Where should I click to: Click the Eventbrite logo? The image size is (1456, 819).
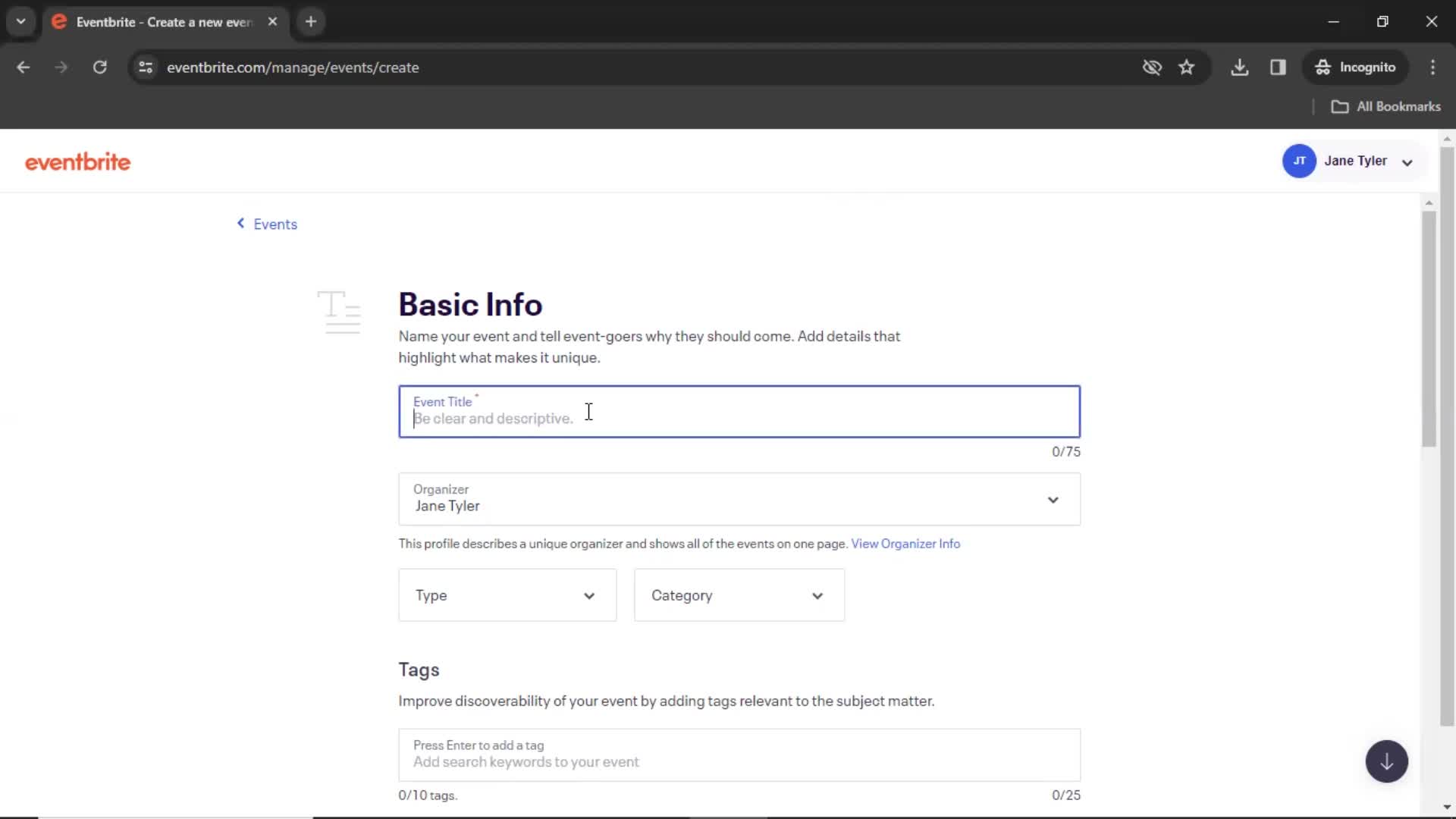(x=77, y=162)
